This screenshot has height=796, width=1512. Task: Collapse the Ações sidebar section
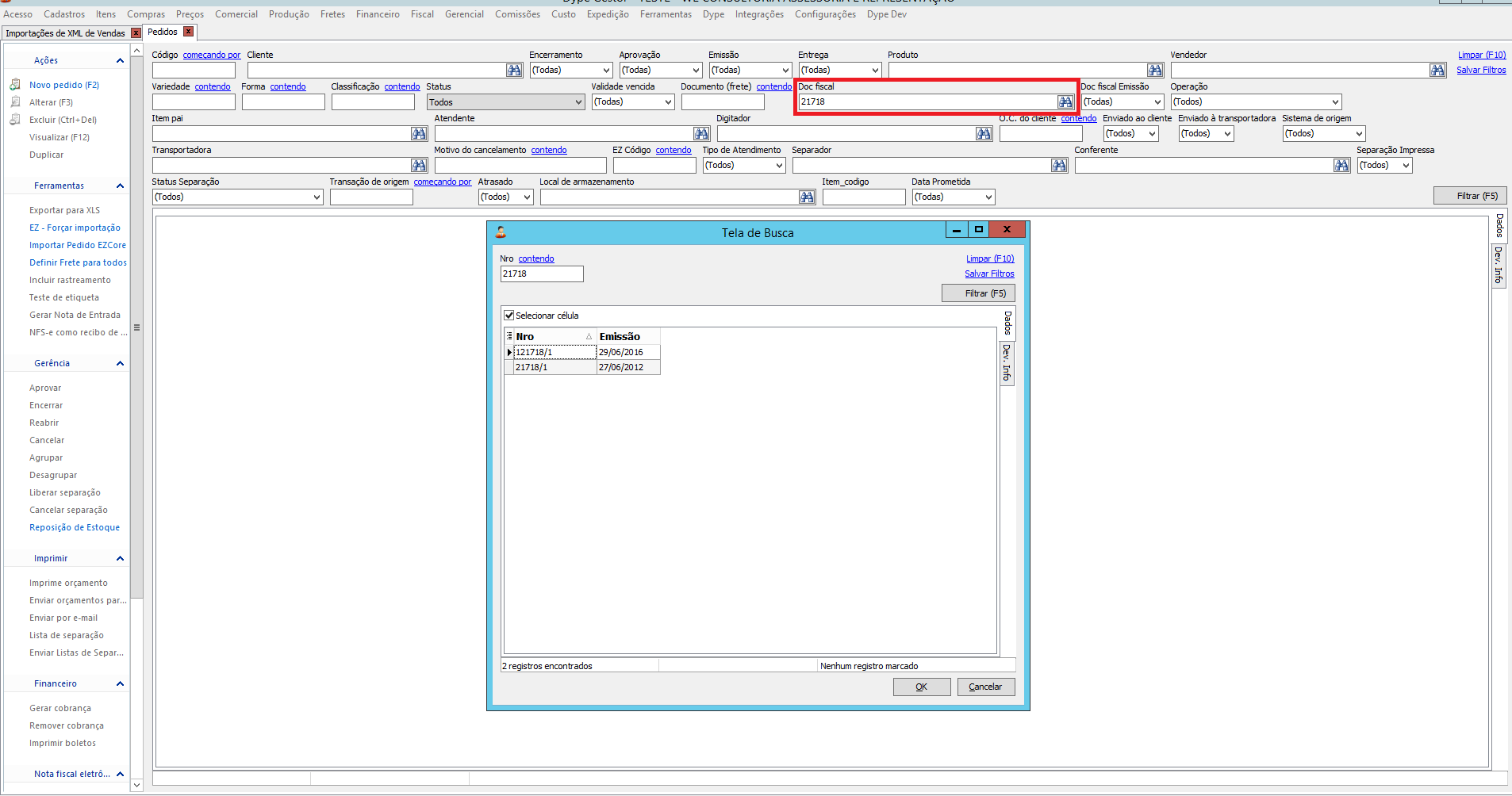pos(120,60)
